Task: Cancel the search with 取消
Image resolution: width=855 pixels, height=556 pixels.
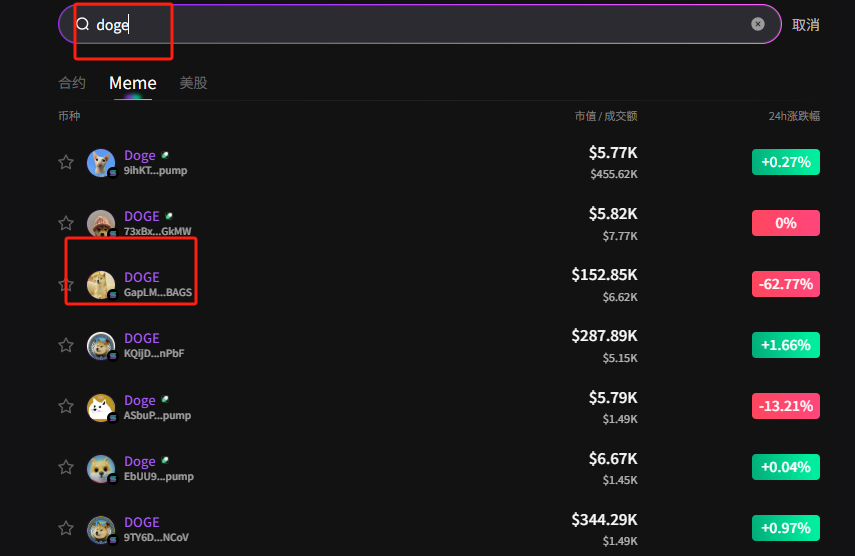Action: point(805,25)
